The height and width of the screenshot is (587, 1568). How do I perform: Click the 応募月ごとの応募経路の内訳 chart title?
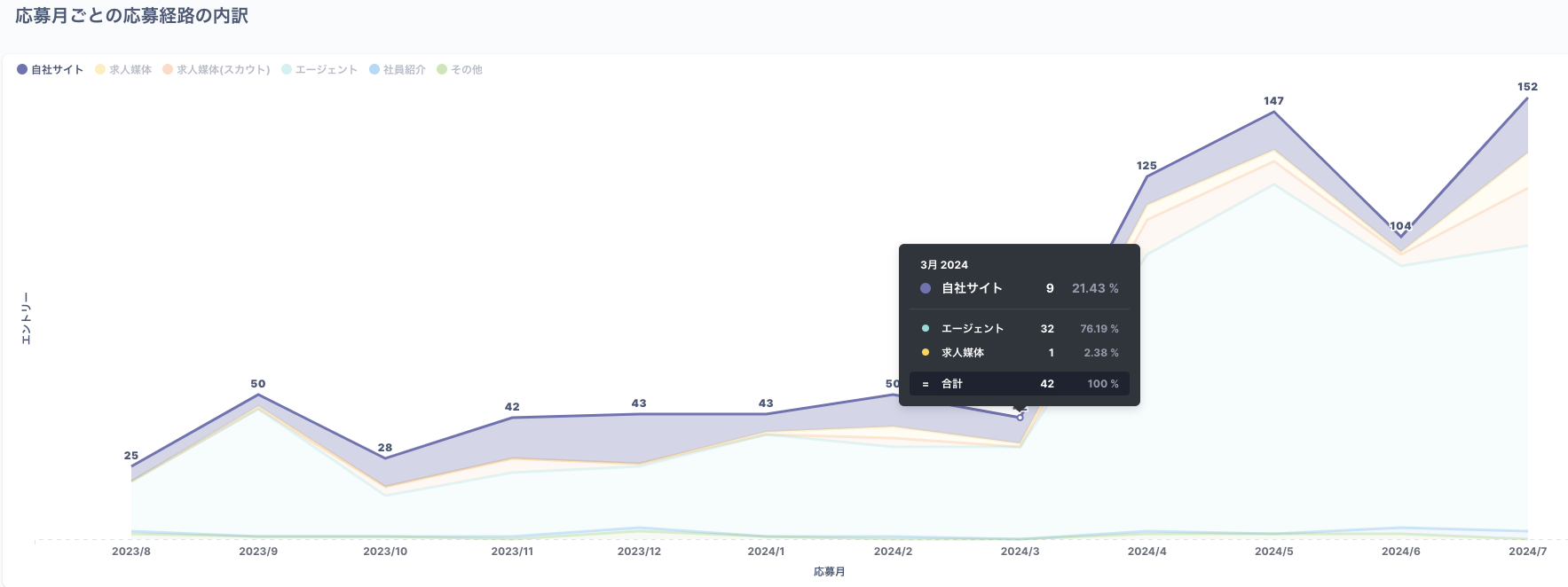tap(131, 16)
